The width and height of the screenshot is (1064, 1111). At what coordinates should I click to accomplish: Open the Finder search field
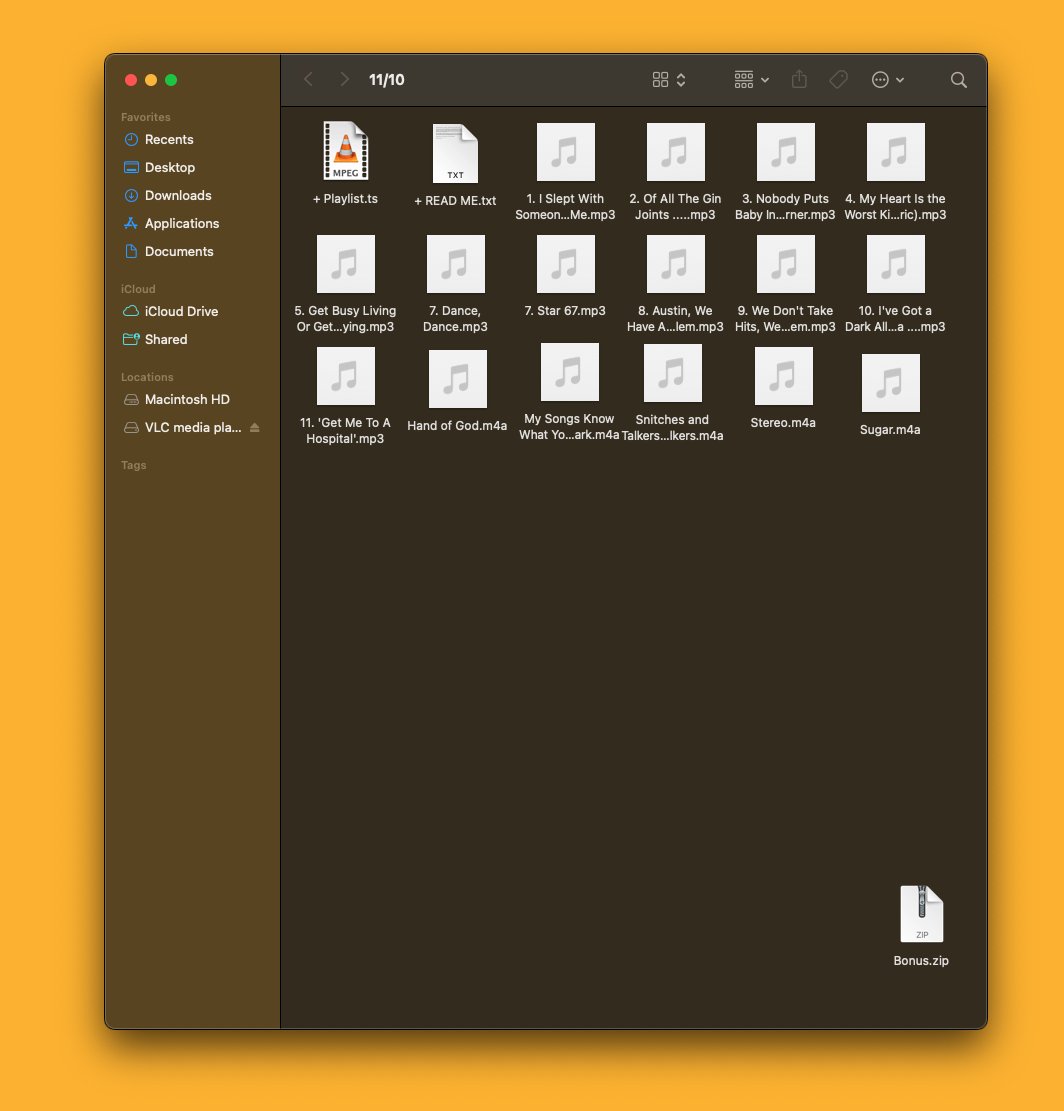[x=958, y=79]
